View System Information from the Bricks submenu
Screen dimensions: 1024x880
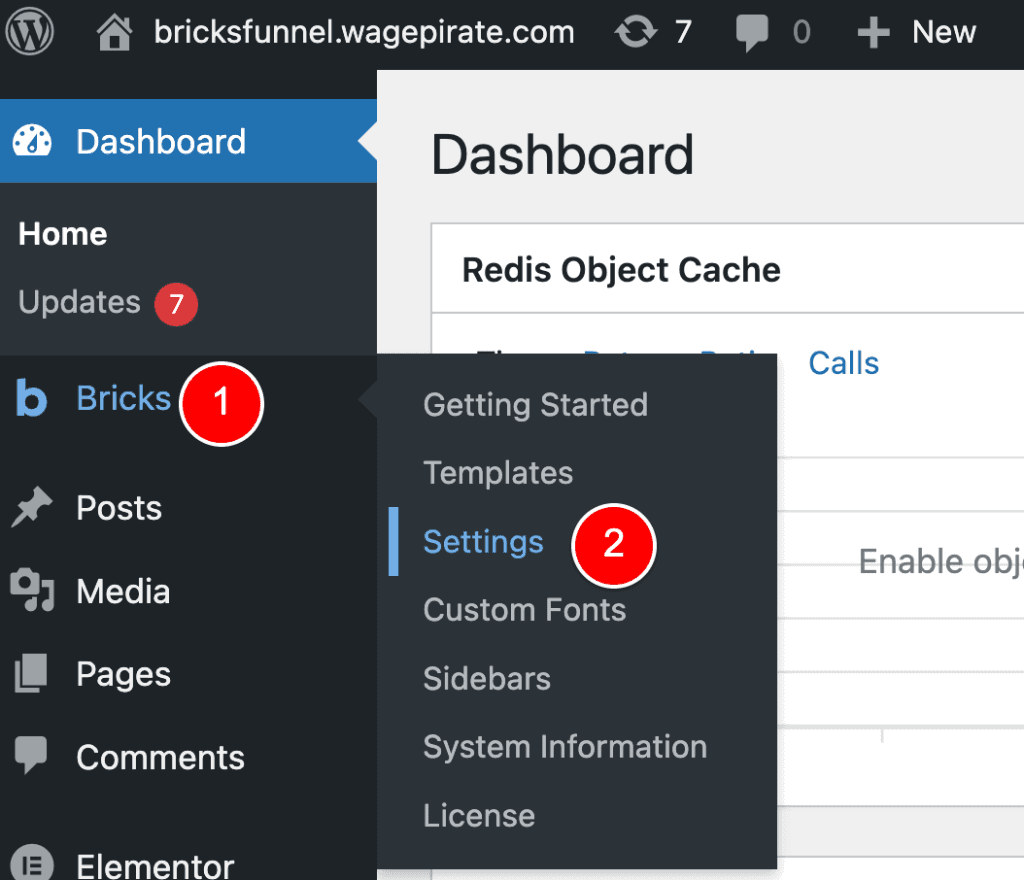(564, 746)
